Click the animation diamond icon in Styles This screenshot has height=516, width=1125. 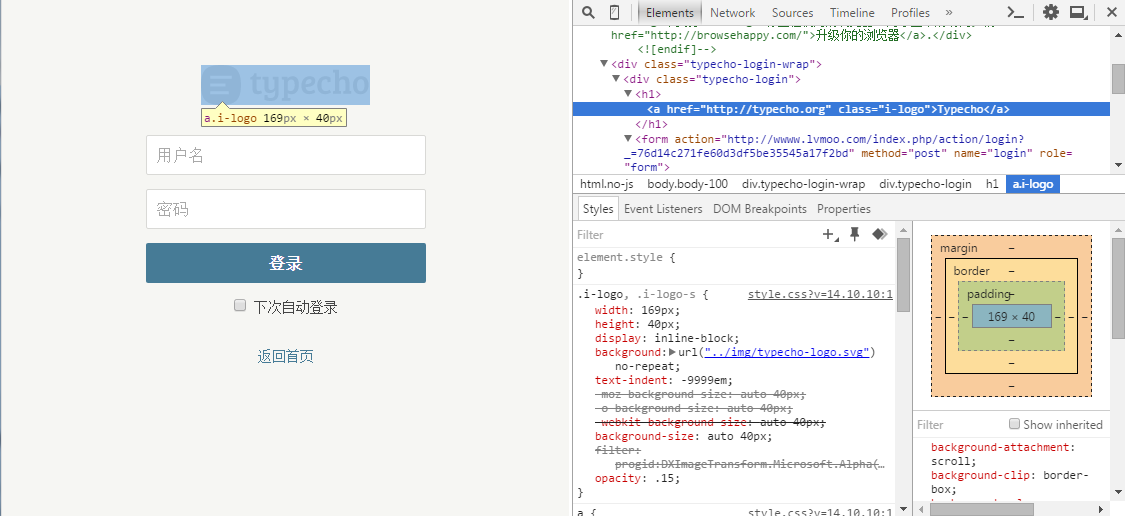[879, 234]
